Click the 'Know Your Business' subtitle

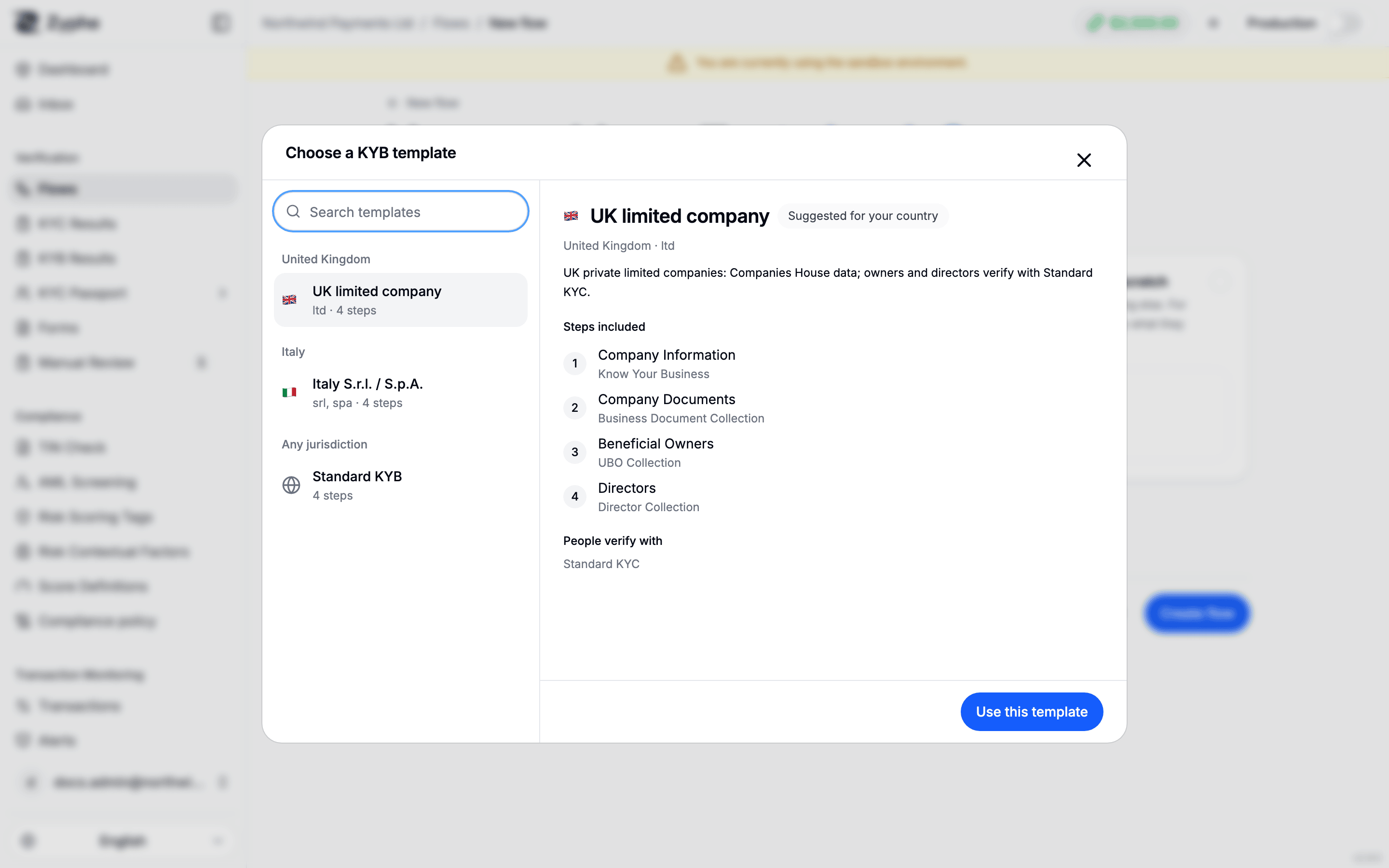tap(653, 374)
